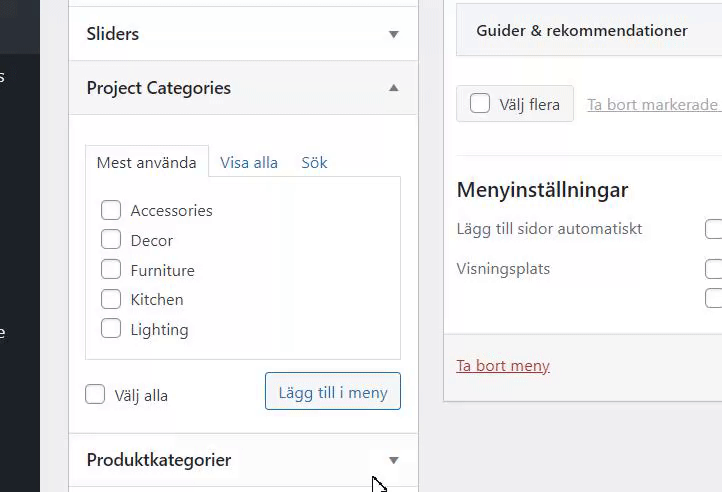Image resolution: width=722 pixels, height=492 pixels.
Task: Enable Lägg till sidor automatiskt checkbox
Action: click(713, 230)
